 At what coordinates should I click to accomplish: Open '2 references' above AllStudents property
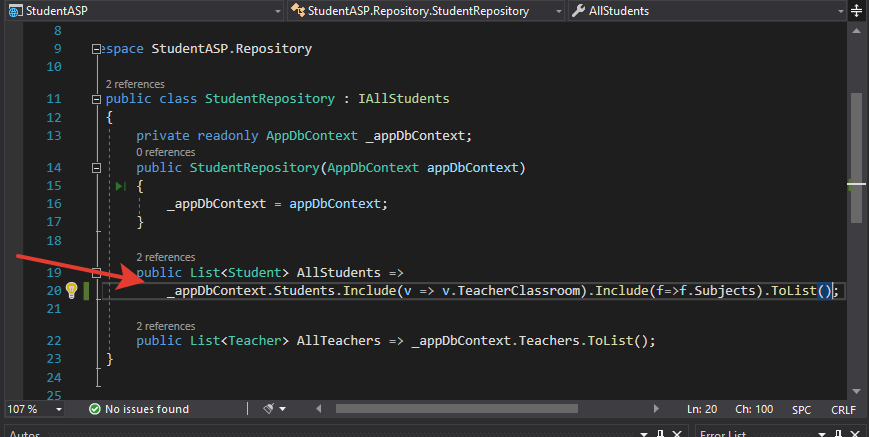point(166,258)
